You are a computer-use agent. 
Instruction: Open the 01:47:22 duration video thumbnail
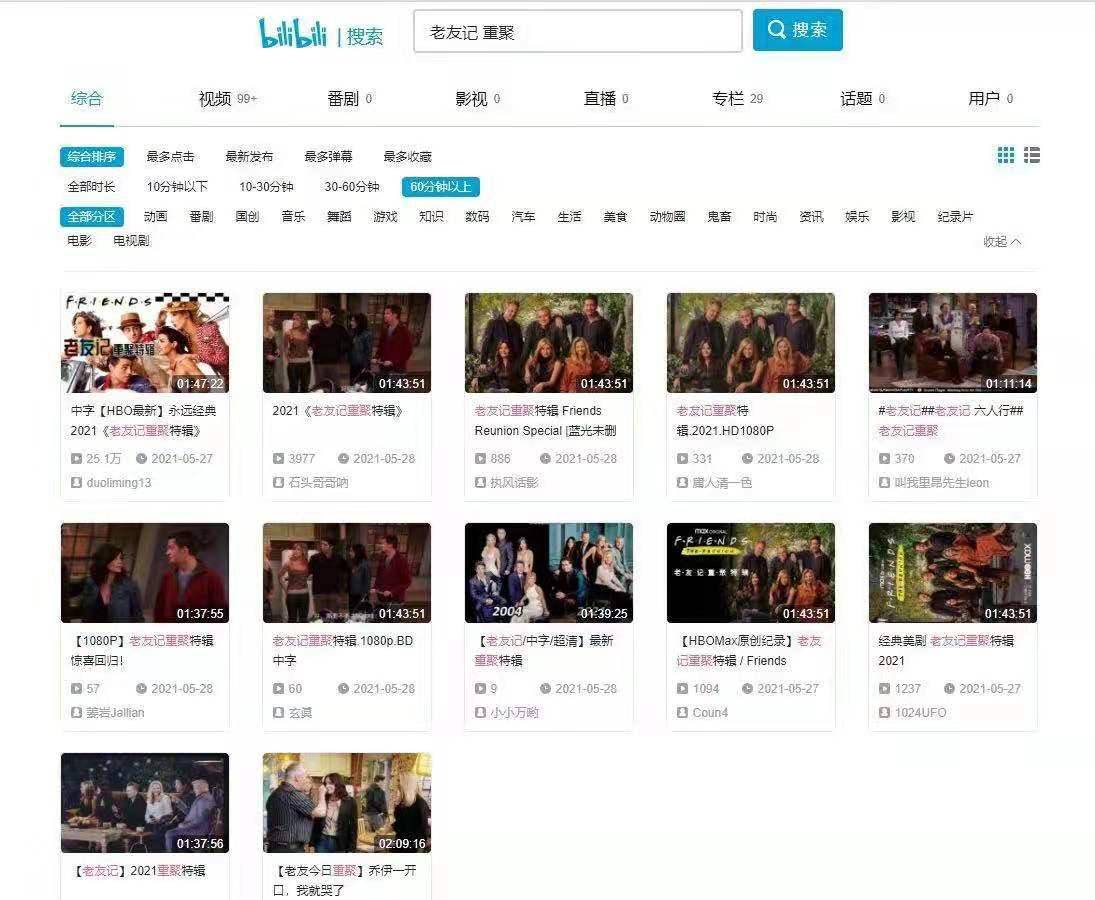pyautogui.click(x=145, y=343)
